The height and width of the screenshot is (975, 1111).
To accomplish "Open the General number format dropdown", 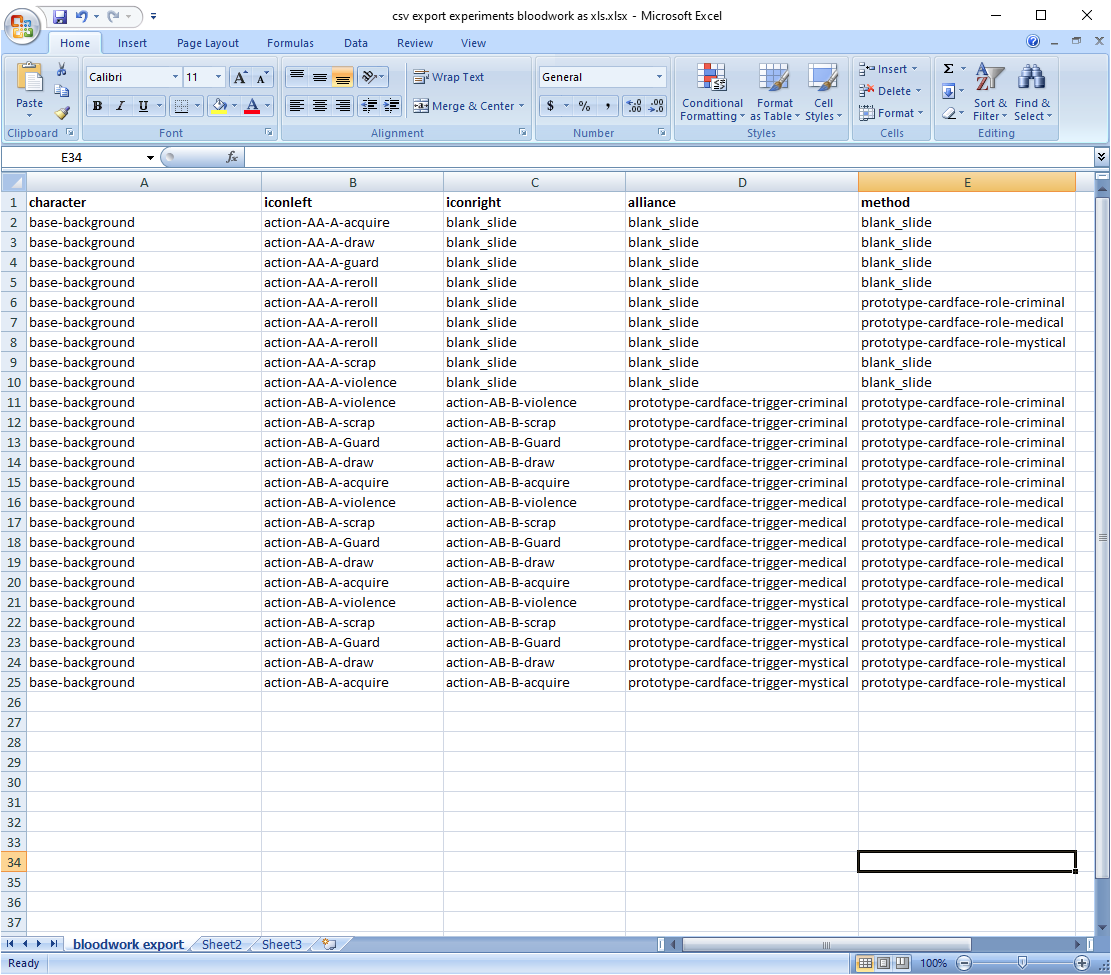I will (x=659, y=77).
